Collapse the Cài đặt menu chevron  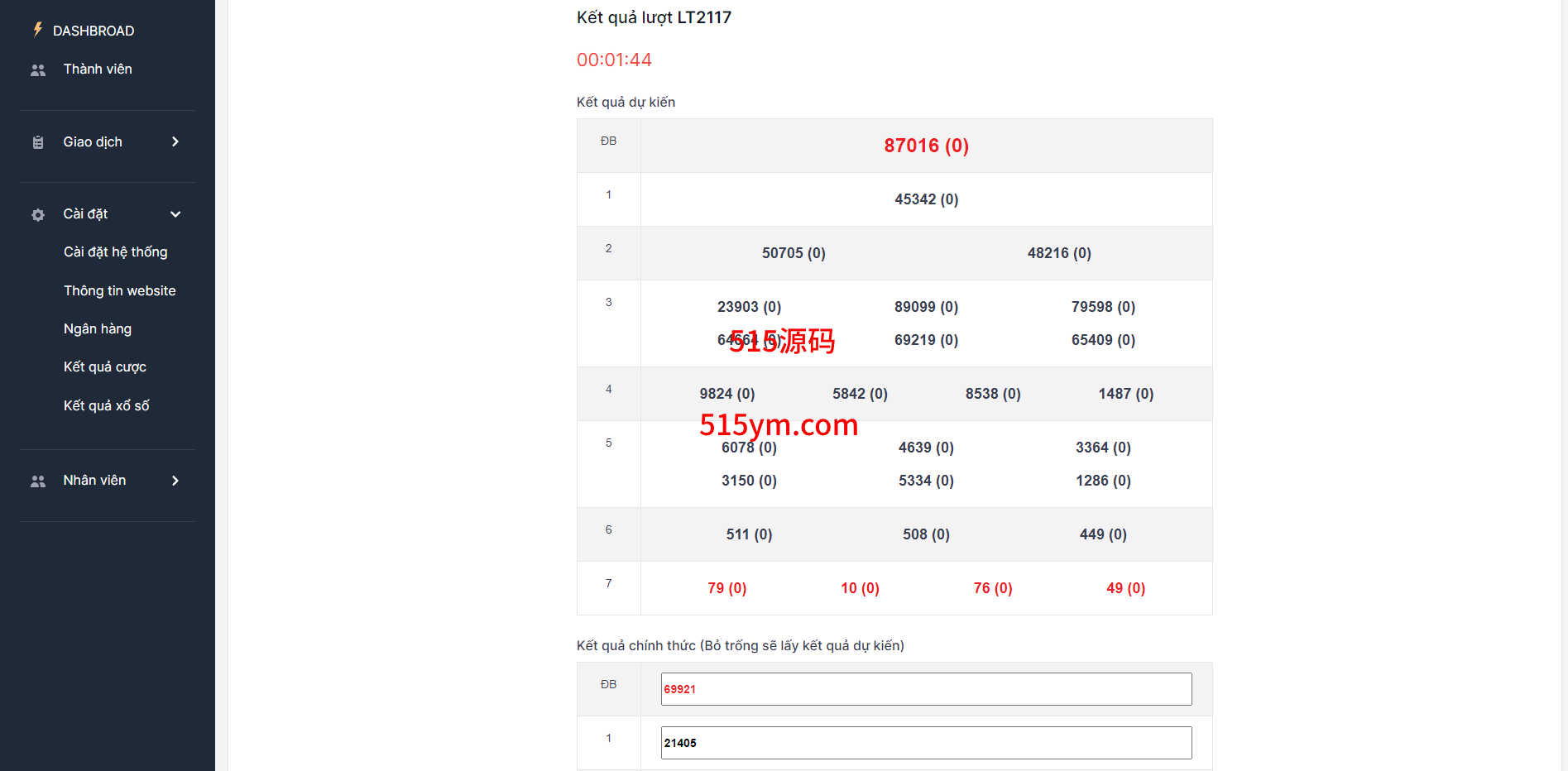(175, 214)
